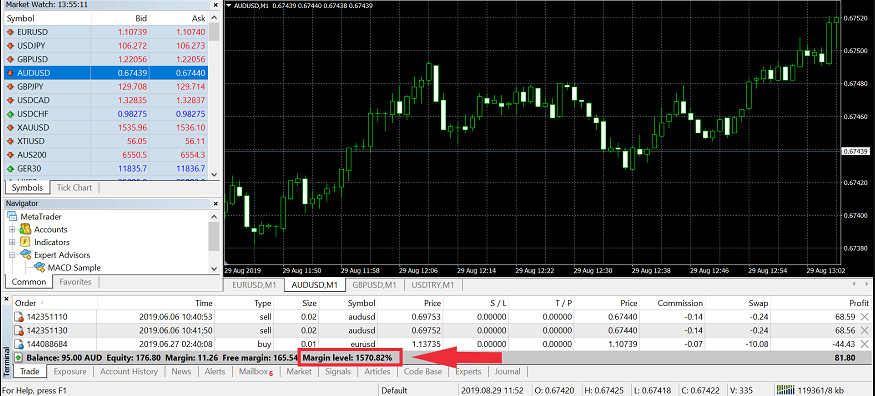
Task: Click the arrow icon beside XTIUSD
Action: 10,141
